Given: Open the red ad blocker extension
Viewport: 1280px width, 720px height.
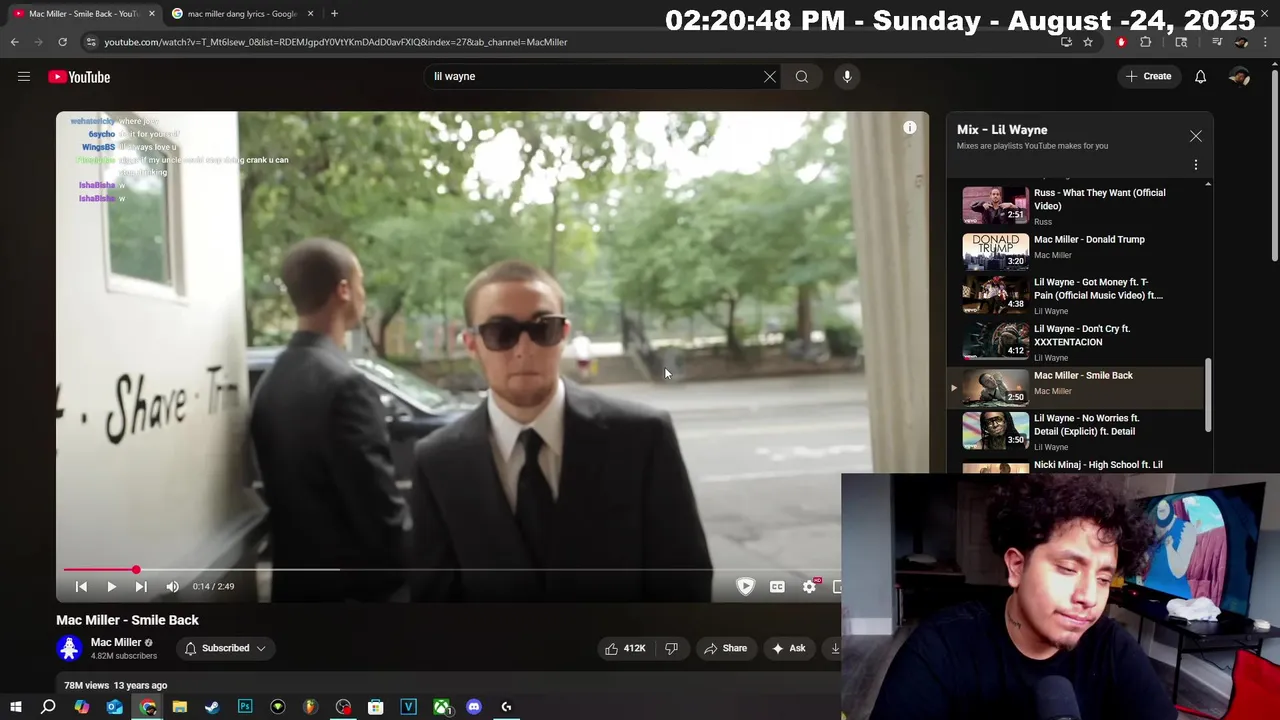Looking at the screenshot, I should click(x=1121, y=42).
